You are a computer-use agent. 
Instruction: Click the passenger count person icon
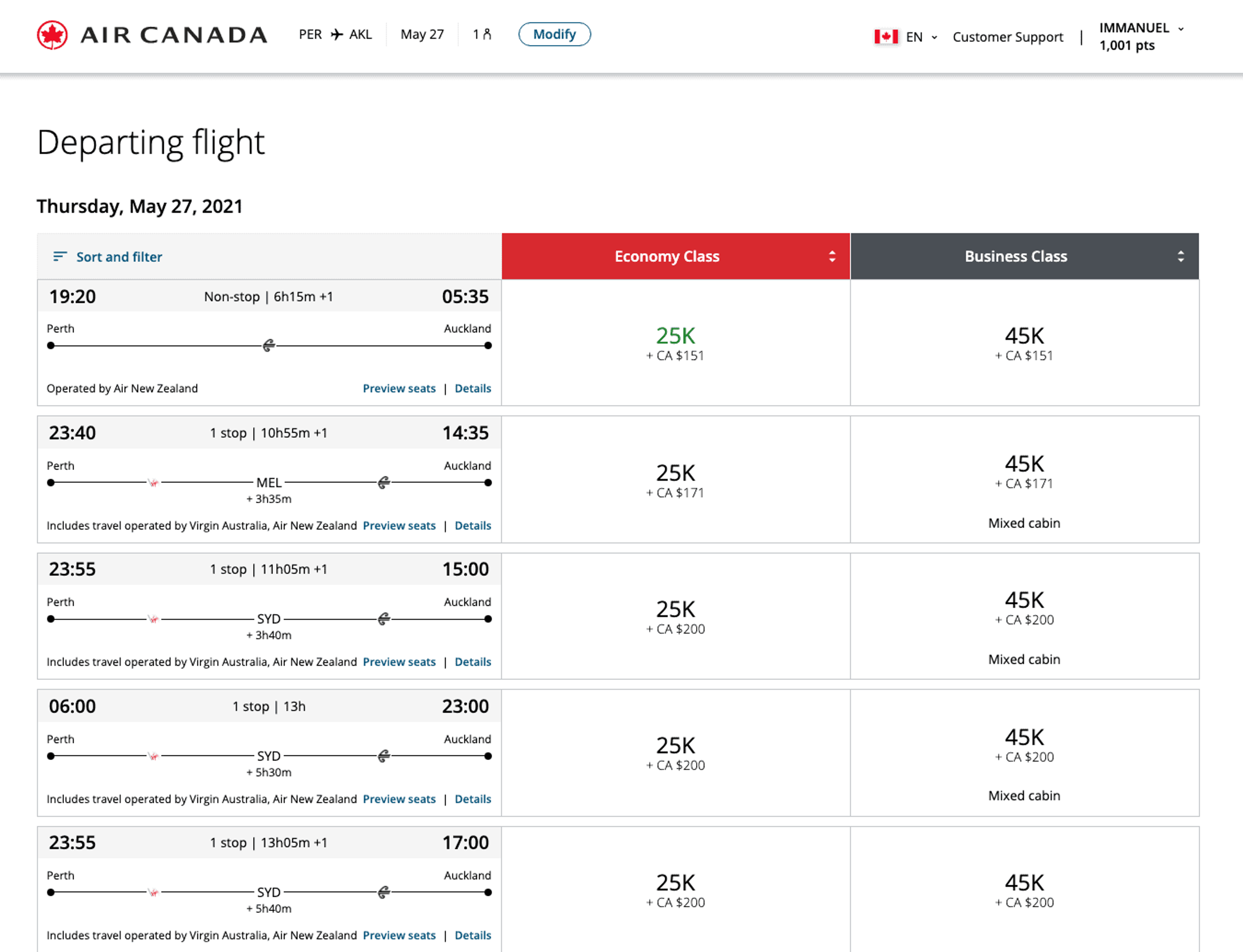[x=487, y=34]
